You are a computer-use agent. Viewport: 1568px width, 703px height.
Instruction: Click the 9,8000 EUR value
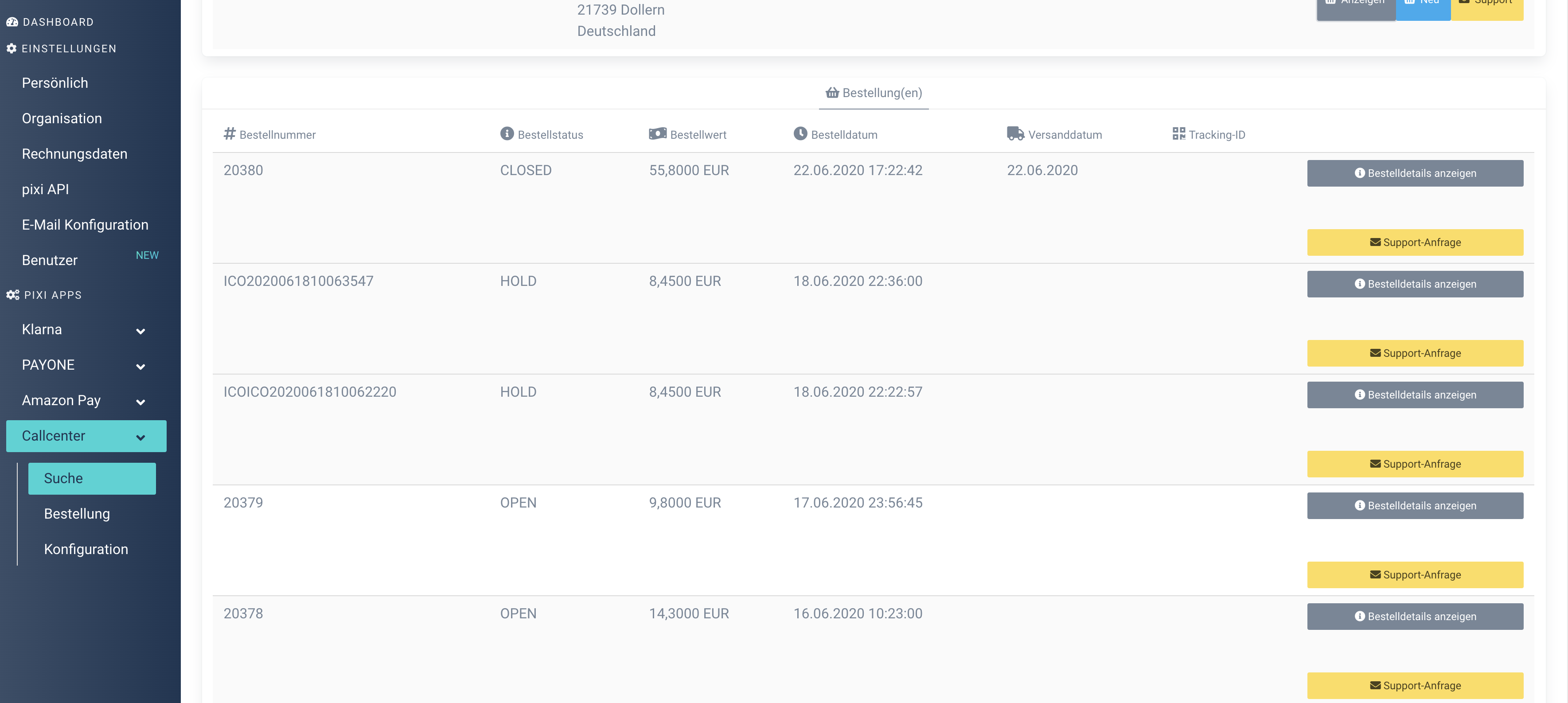pyautogui.click(x=685, y=503)
